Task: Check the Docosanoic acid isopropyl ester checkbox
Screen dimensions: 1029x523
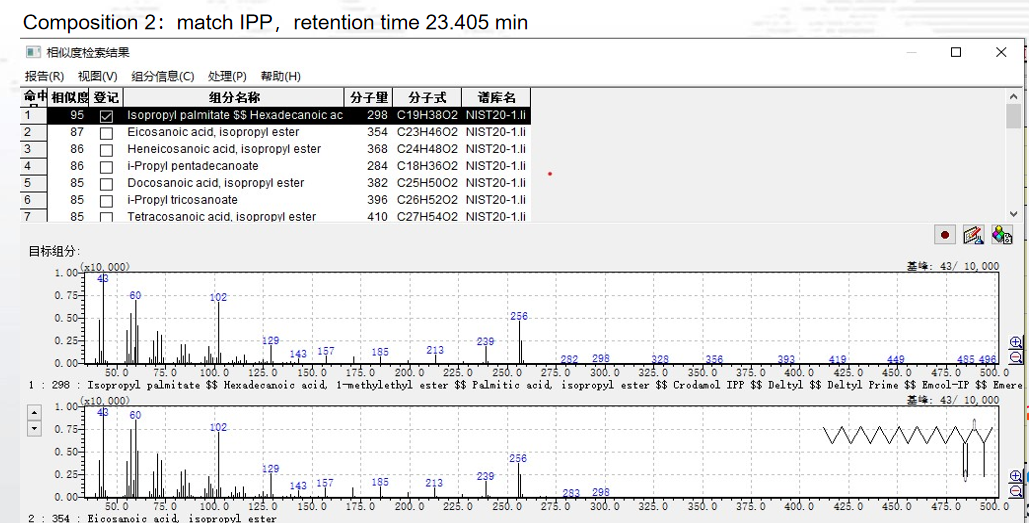Action: click(106, 184)
